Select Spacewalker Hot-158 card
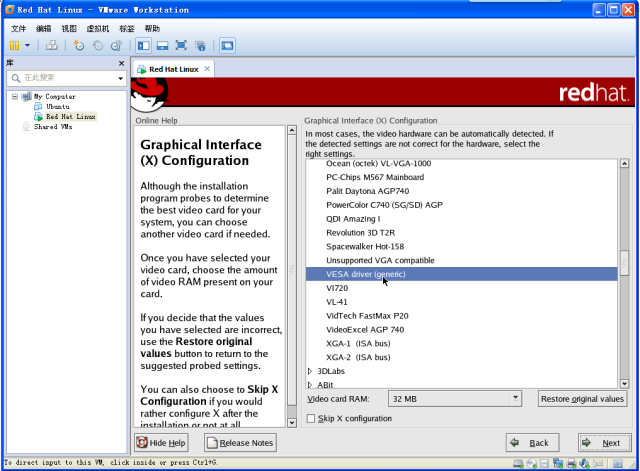The width and height of the screenshot is (640, 471). (461, 247)
